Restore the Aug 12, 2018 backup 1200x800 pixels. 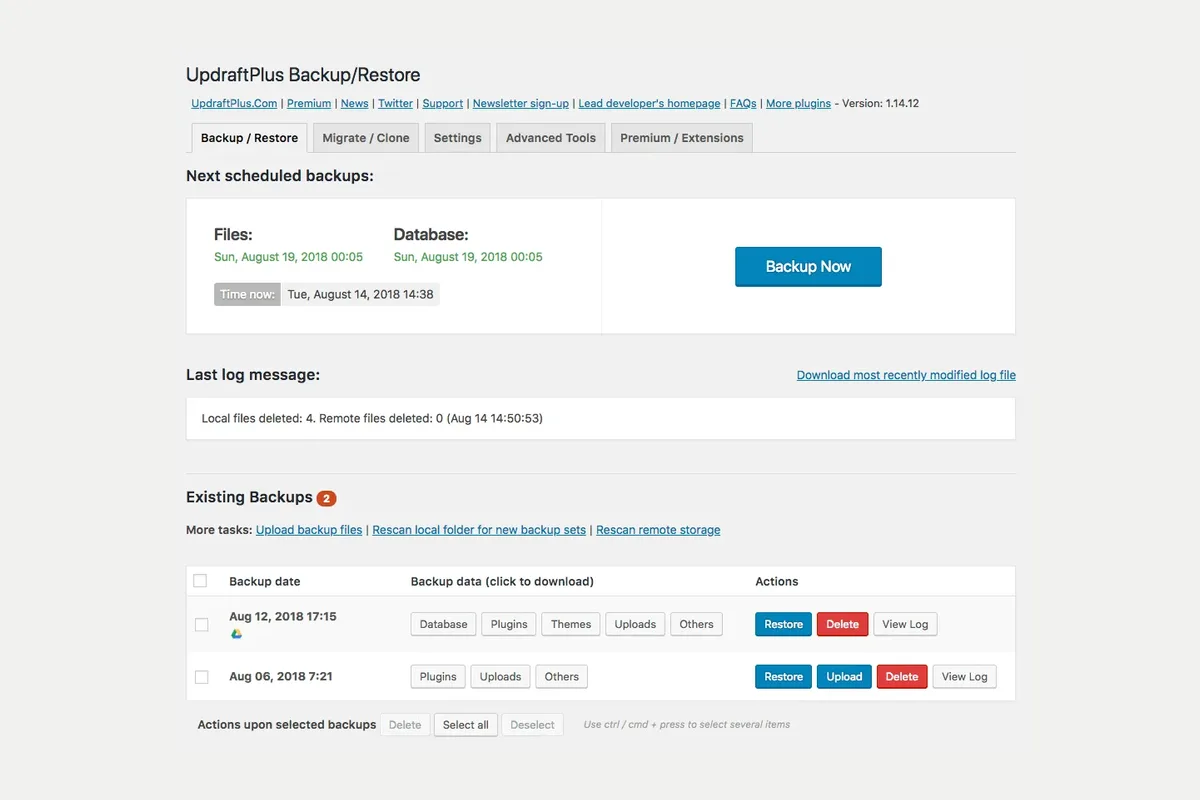point(784,624)
